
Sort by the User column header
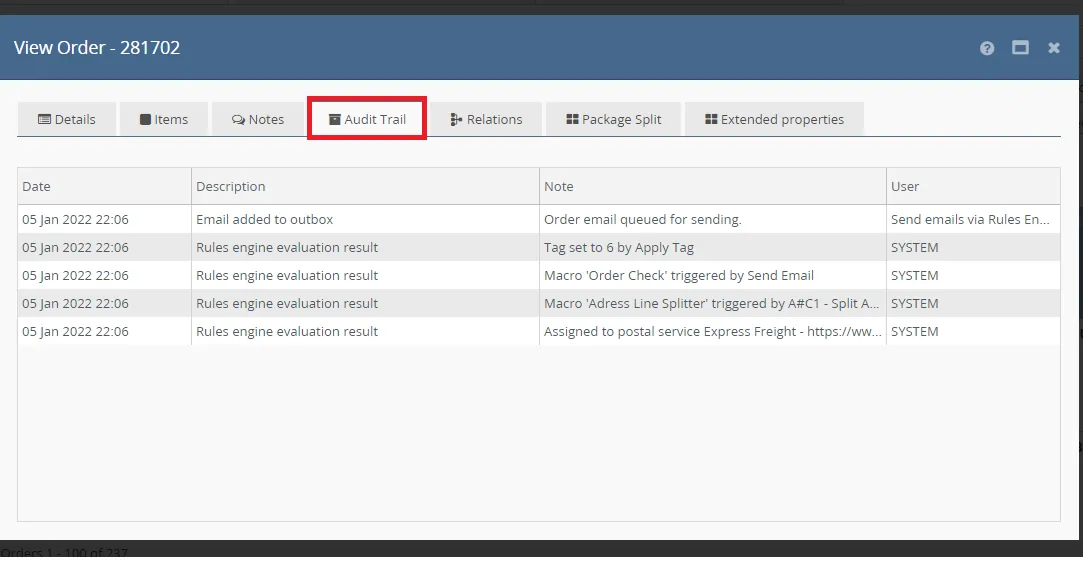[x=973, y=187]
